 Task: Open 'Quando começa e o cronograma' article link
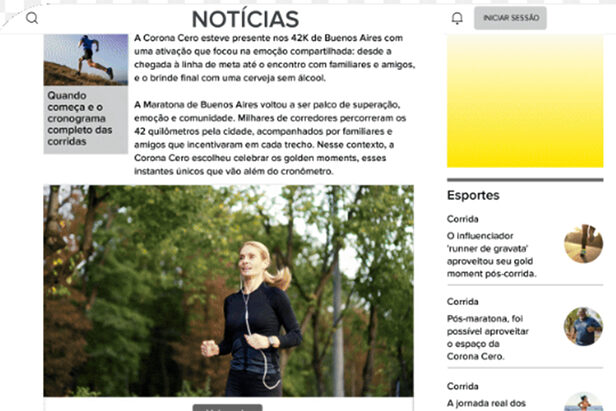tap(80, 118)
